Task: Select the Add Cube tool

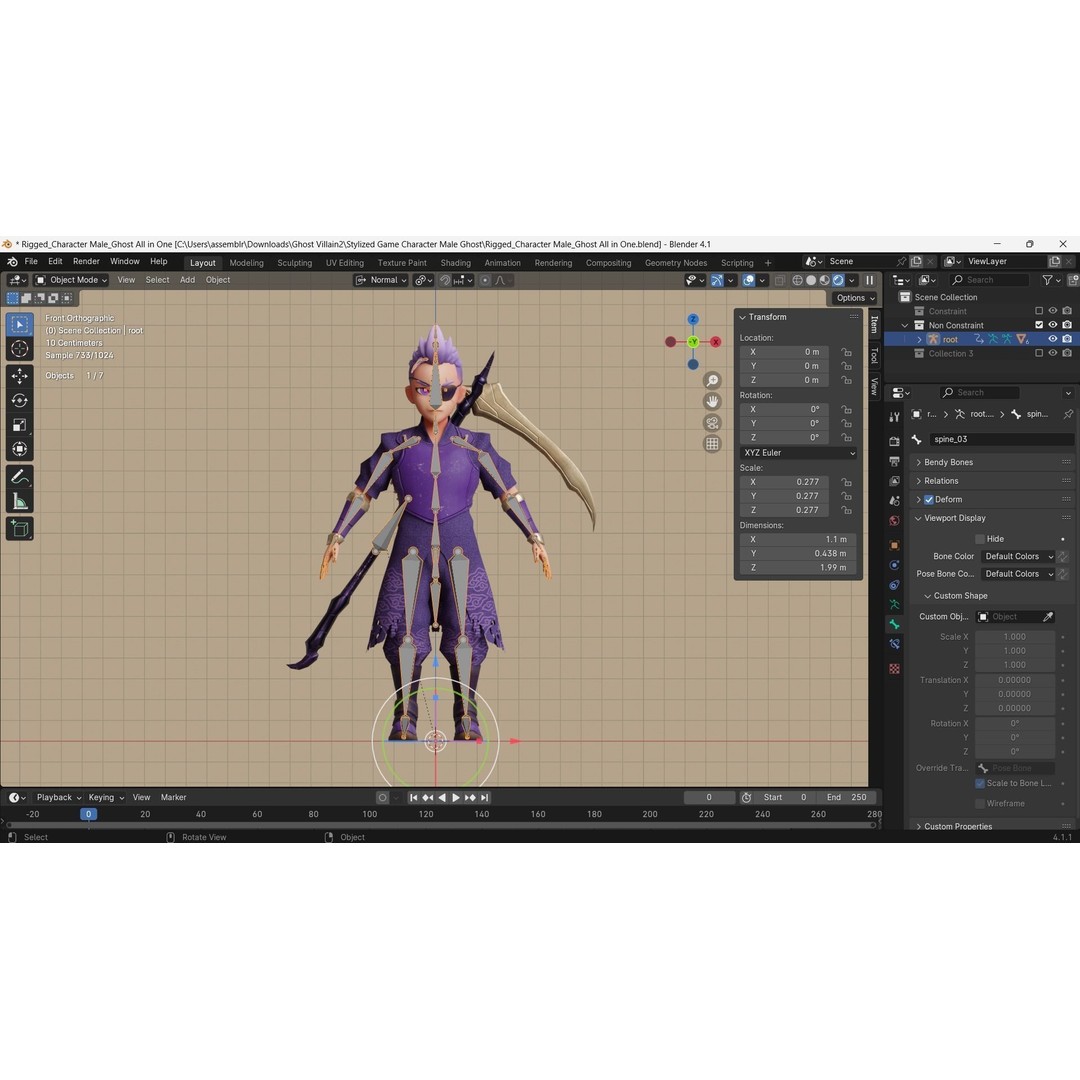Action: click(19, 528)
